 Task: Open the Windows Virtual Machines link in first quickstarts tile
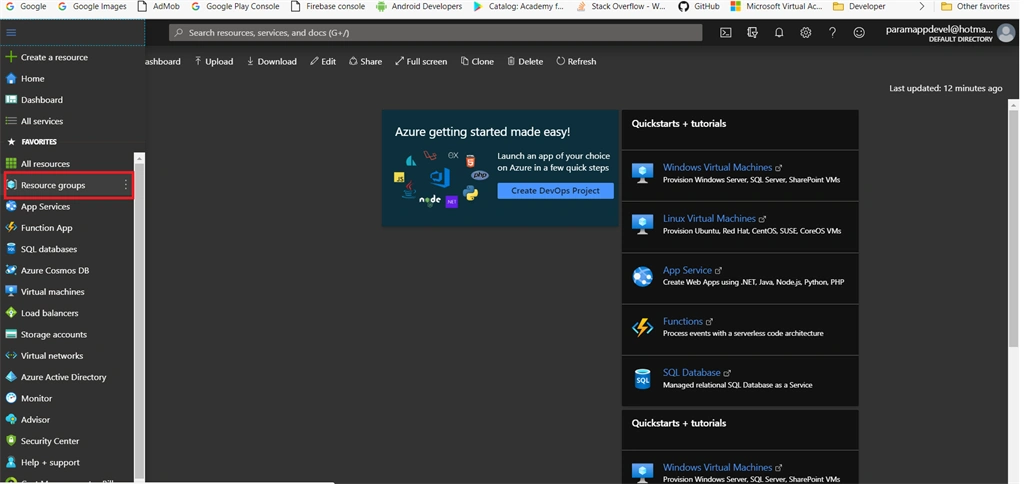click(717, 167)
